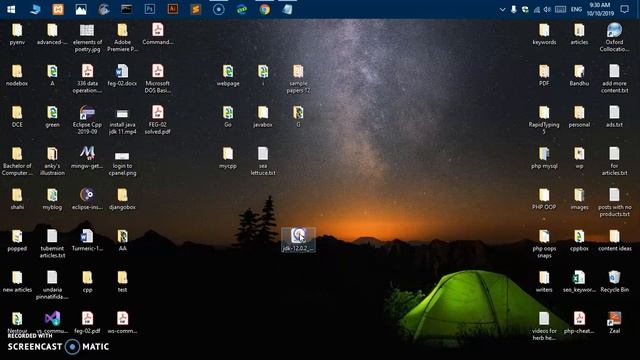This screenshot has width=640, height=360.
Task: Select the php-cheat... PDF file
Action: [x=579, y=322]
